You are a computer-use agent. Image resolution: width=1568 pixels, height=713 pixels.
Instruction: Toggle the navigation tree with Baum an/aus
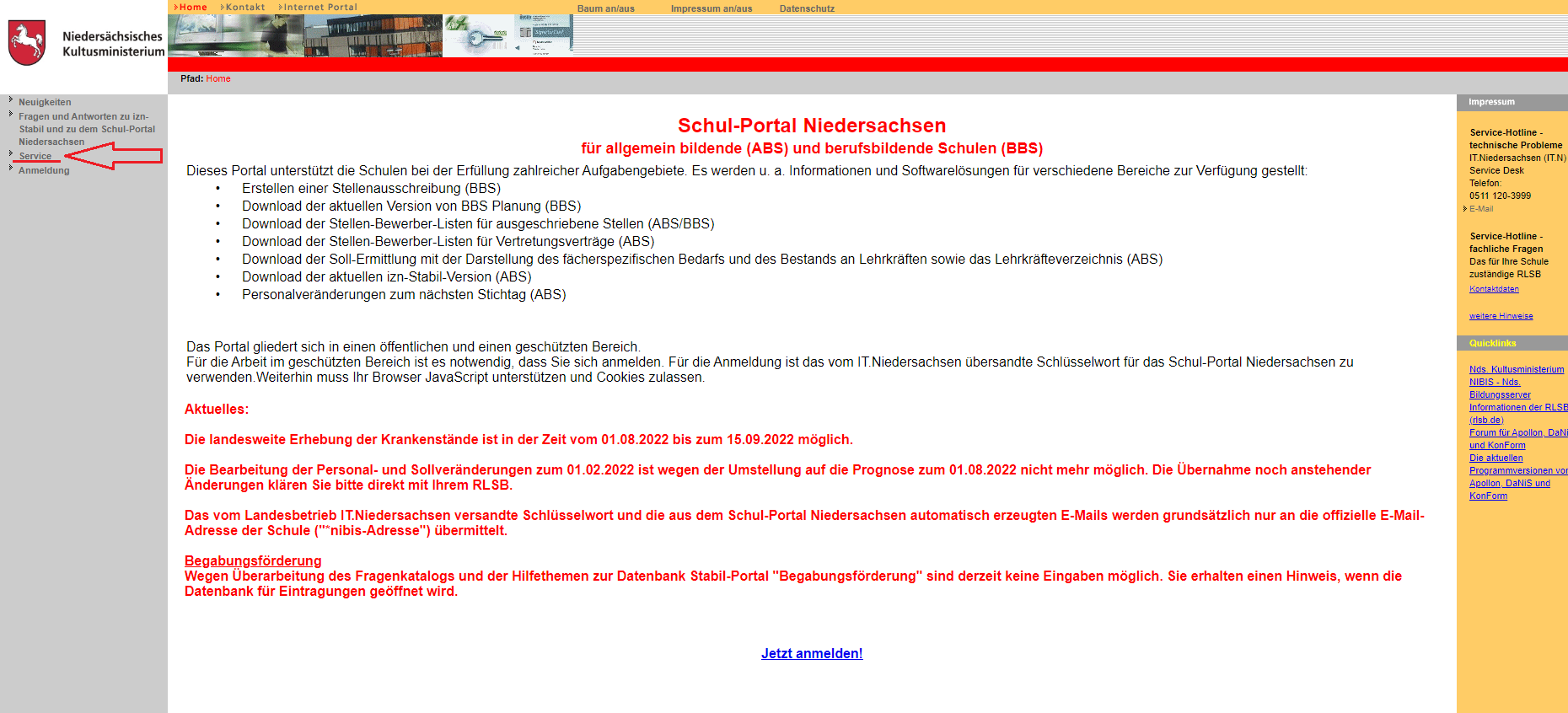click(605, 8)
